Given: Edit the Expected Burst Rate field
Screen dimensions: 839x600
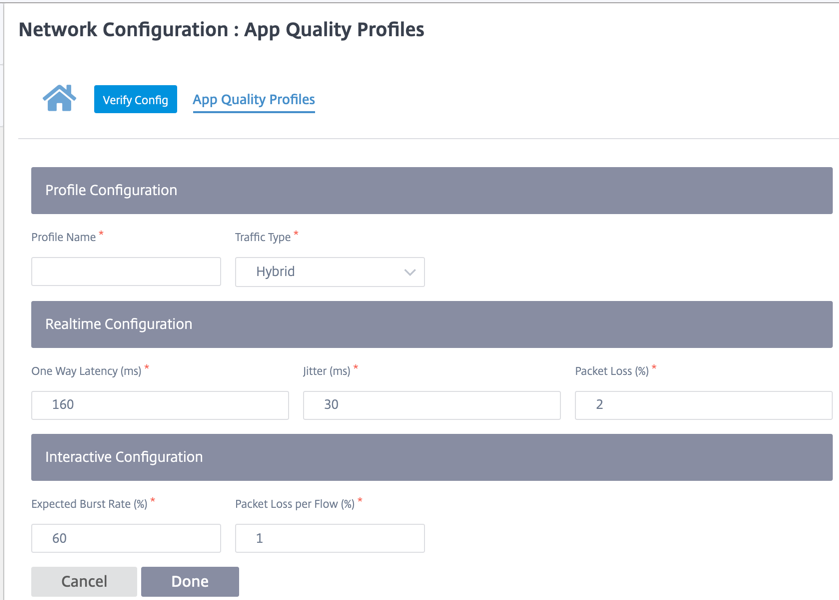Looking at the screenshot, I should [x=126, y=538].
